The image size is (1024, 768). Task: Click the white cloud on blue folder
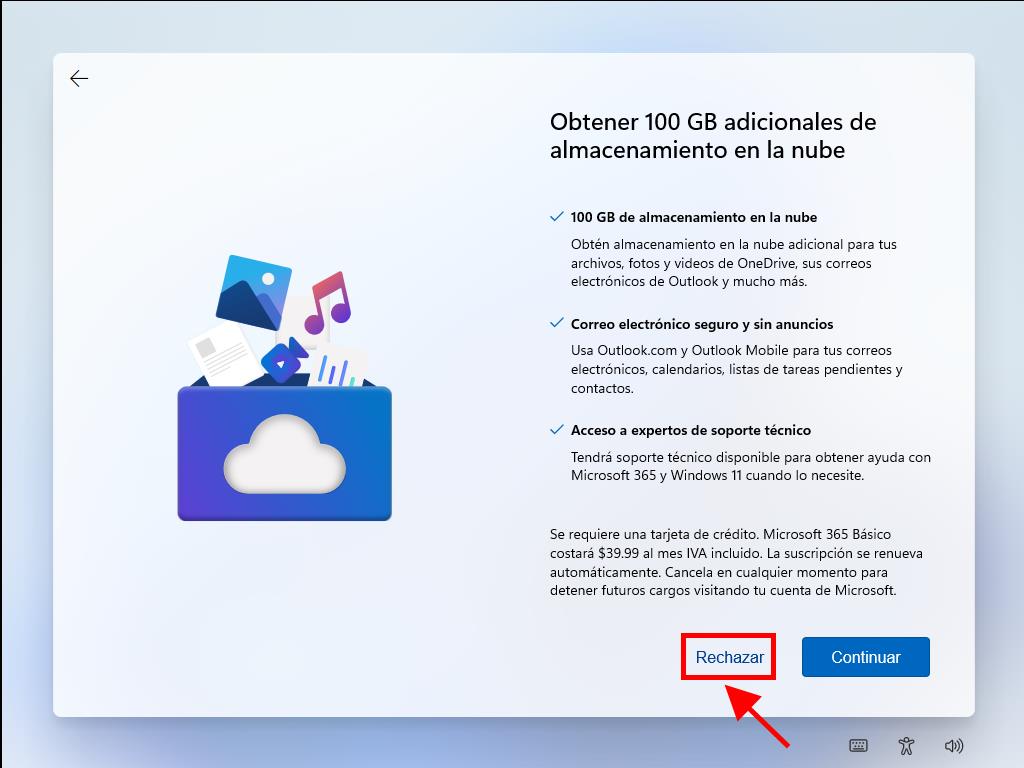pyautogui.click(x=284, y=456)
